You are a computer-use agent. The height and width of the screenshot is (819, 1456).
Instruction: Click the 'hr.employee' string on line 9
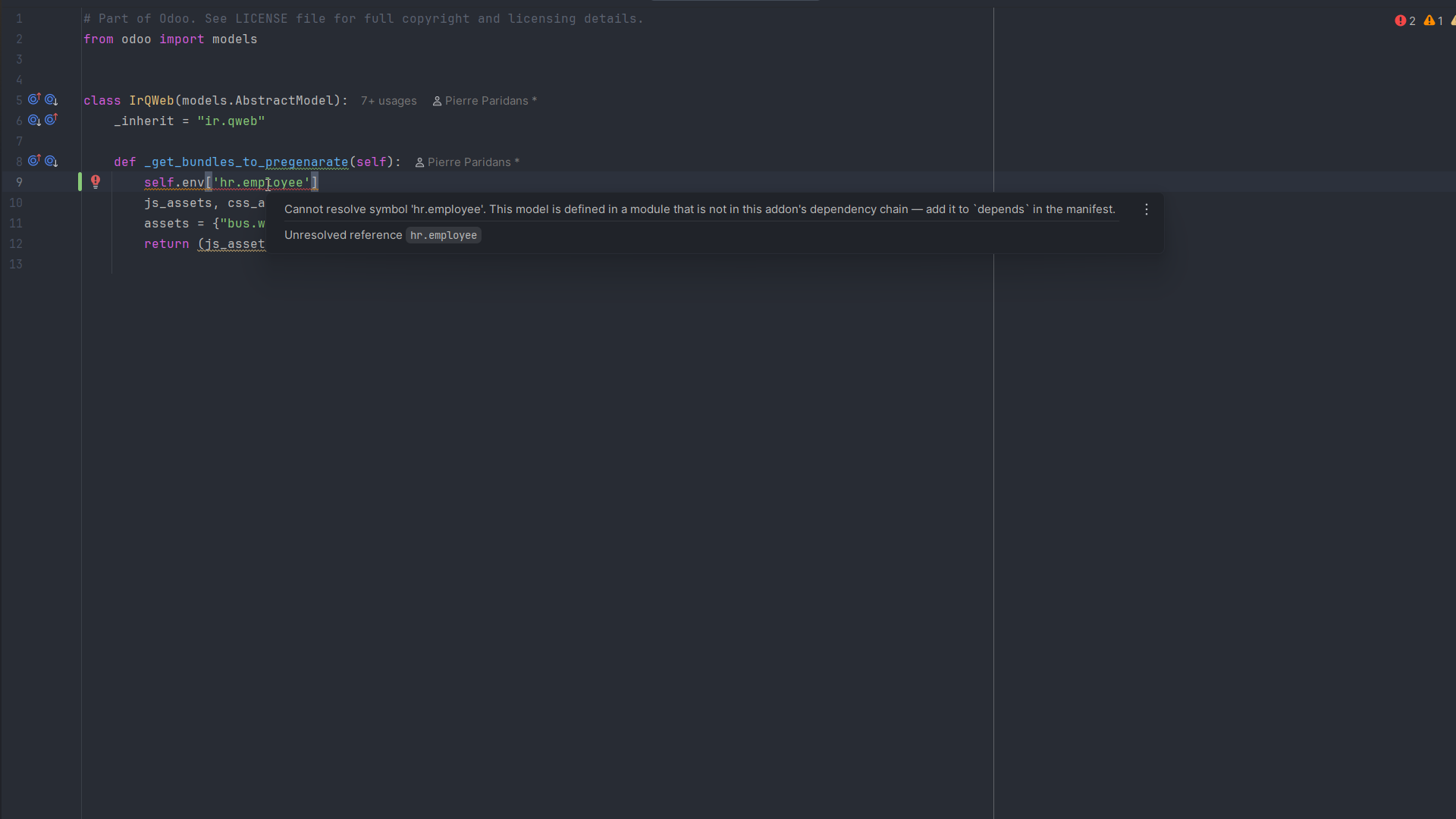click(x=262, y=183)
